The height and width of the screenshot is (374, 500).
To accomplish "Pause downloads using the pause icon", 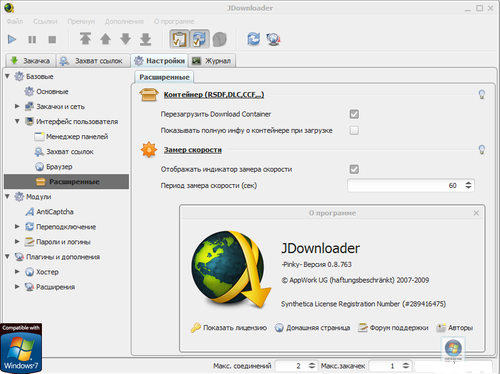I will pos(32,40).
